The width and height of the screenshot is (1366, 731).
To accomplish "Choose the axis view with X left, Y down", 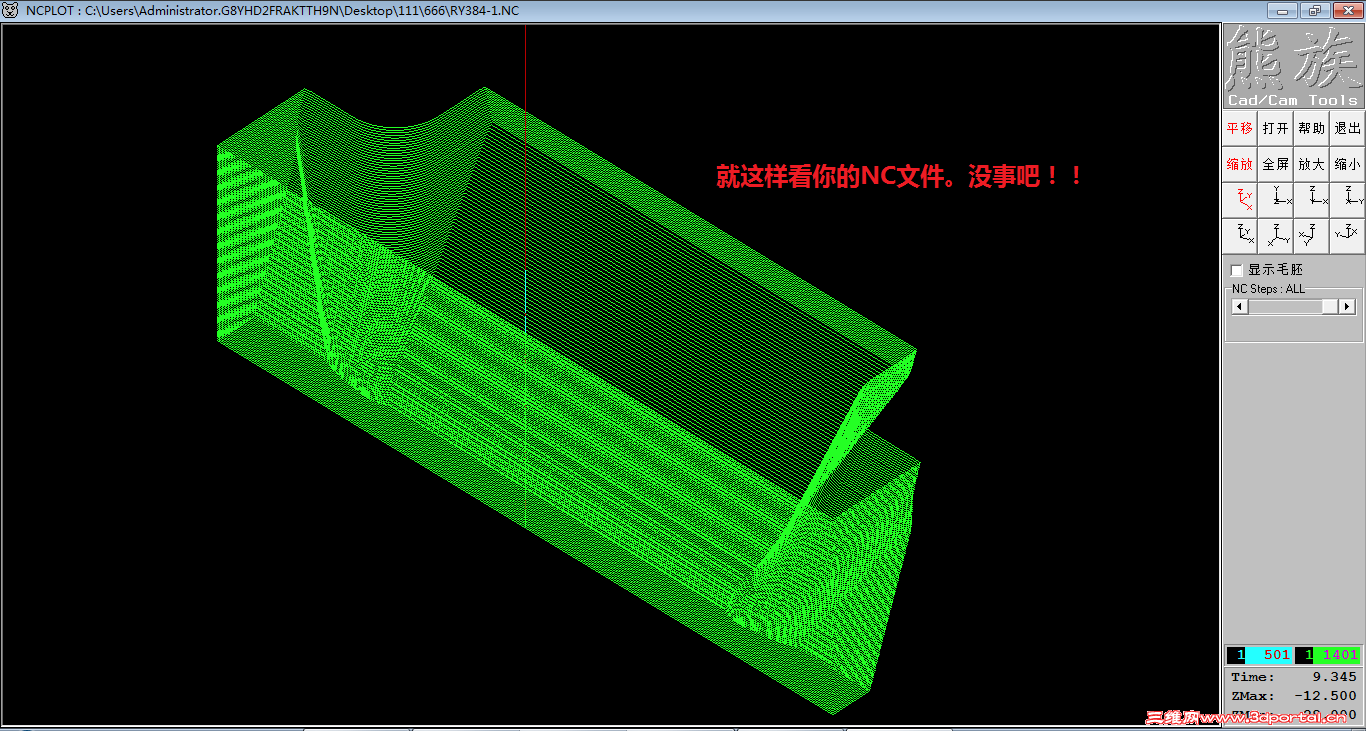I will pyautogui.click(x=1312, y=236).
